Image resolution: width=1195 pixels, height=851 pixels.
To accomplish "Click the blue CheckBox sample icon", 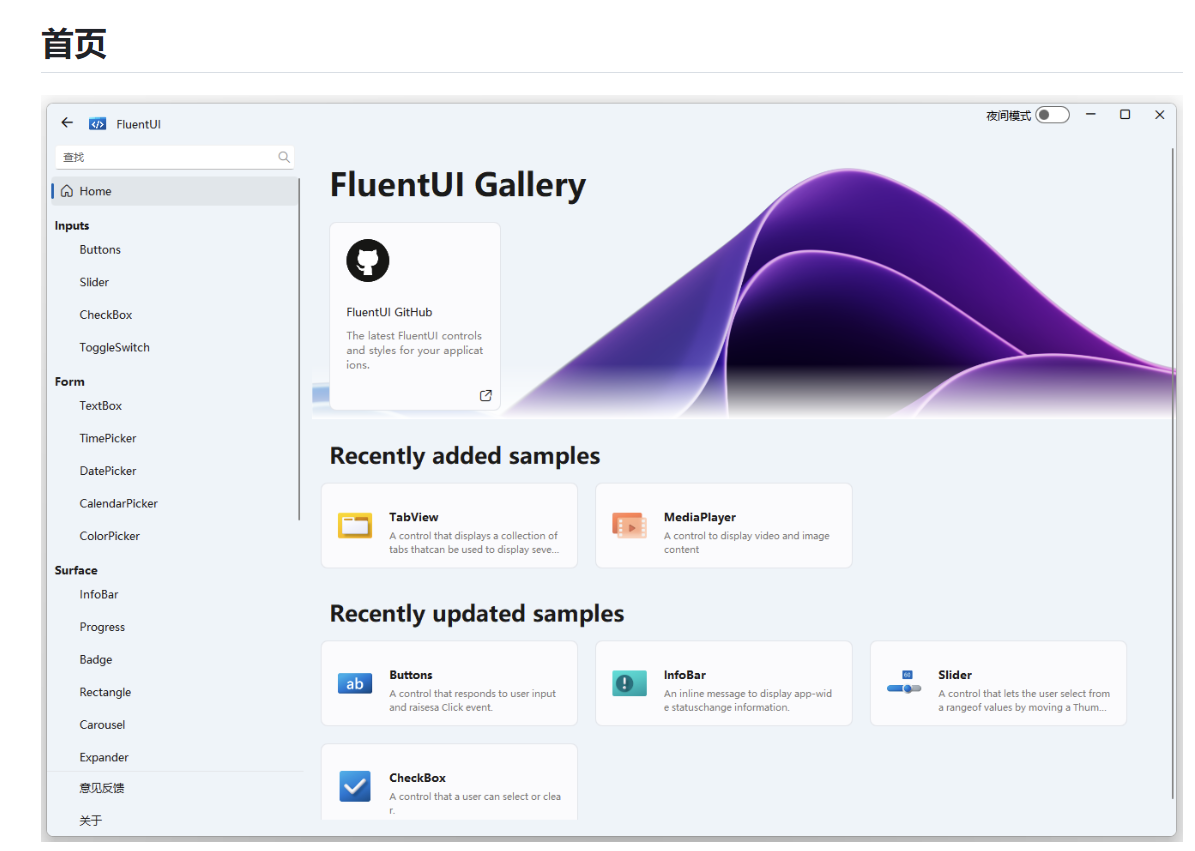I will 354,786.
